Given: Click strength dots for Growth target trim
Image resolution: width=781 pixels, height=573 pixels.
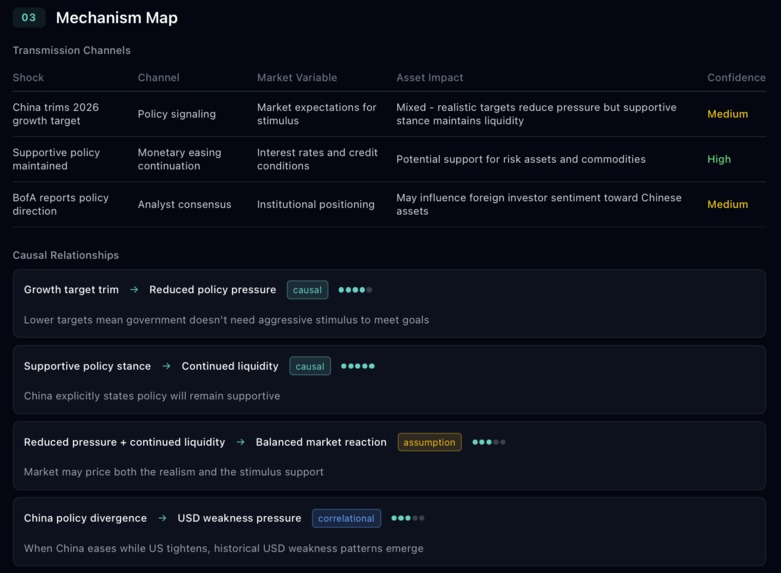Looking at the screenshot, I should click(355, 289).
